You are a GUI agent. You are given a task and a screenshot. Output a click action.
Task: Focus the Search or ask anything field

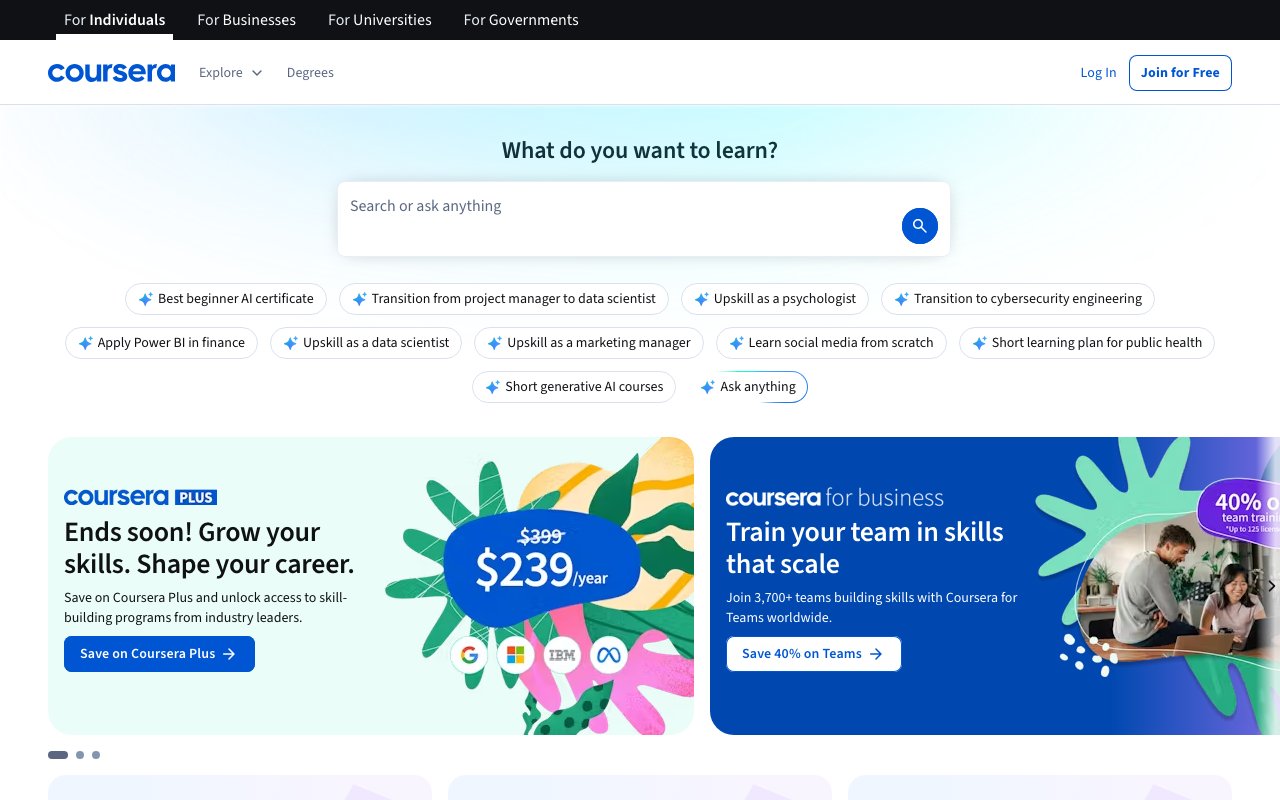click(x=615, y=207)
